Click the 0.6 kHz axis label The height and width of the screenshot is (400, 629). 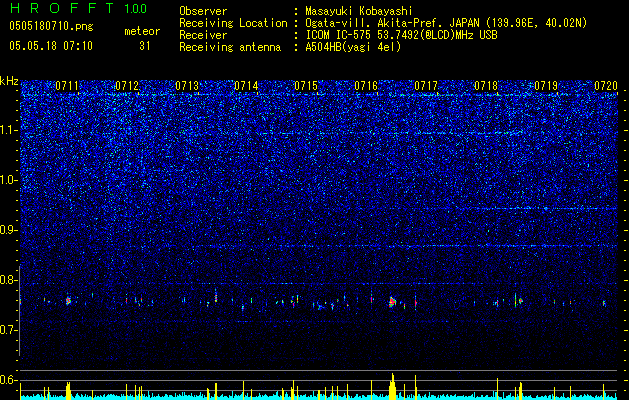(9, 380)
